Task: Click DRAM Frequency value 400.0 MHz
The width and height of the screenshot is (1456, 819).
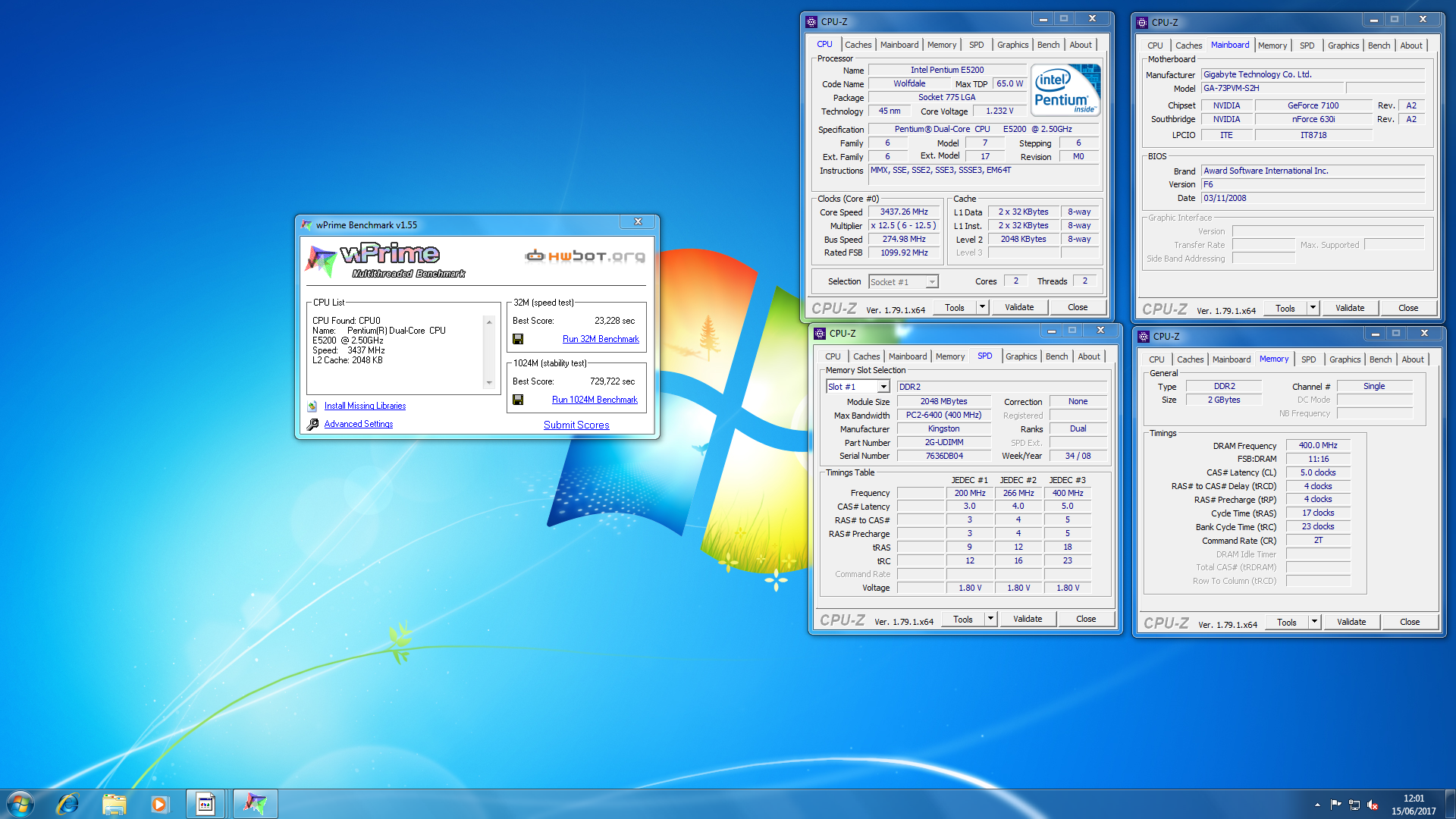Action: click(x=1318, y=446)
